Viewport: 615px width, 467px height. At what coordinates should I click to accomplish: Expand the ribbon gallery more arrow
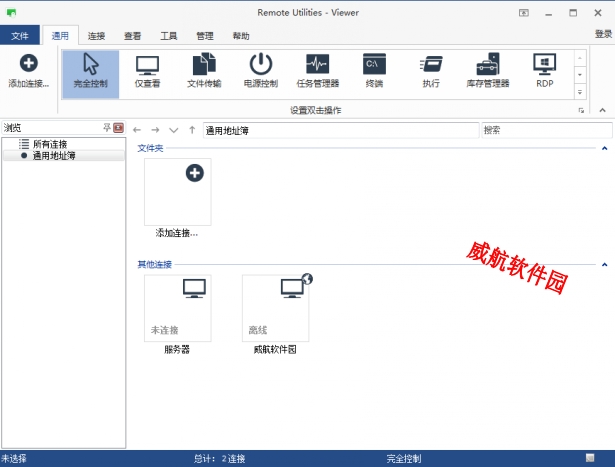580,92
